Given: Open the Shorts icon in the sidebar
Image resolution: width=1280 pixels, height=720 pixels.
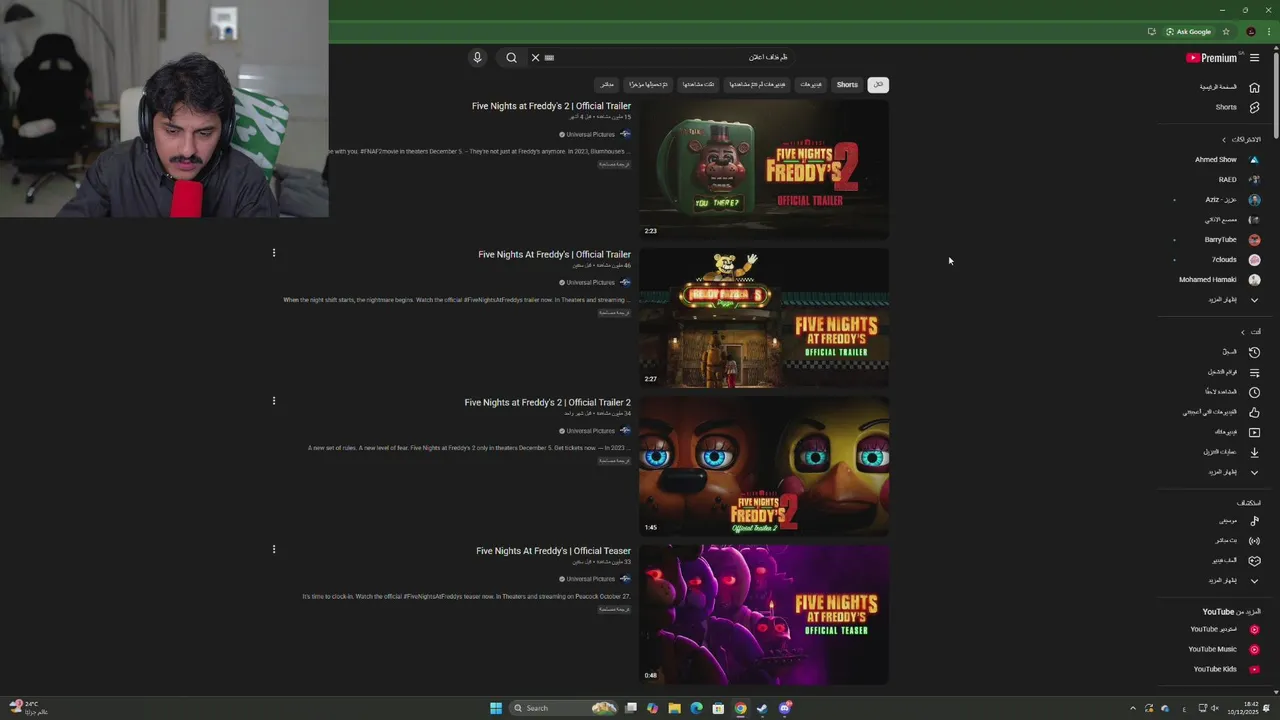Looking at the screenshot, I should [x=1254, y=107].
